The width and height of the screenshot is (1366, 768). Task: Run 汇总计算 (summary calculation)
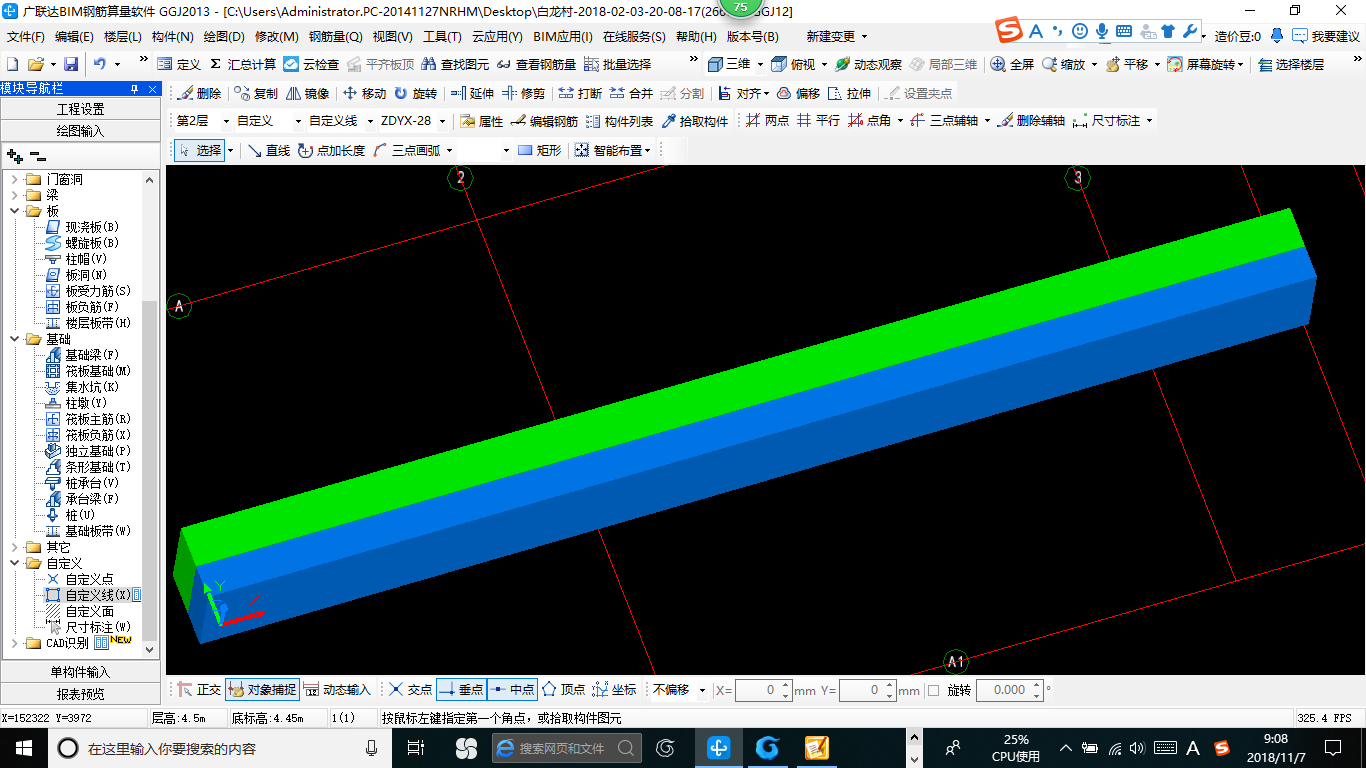click(x=242, y=64)
